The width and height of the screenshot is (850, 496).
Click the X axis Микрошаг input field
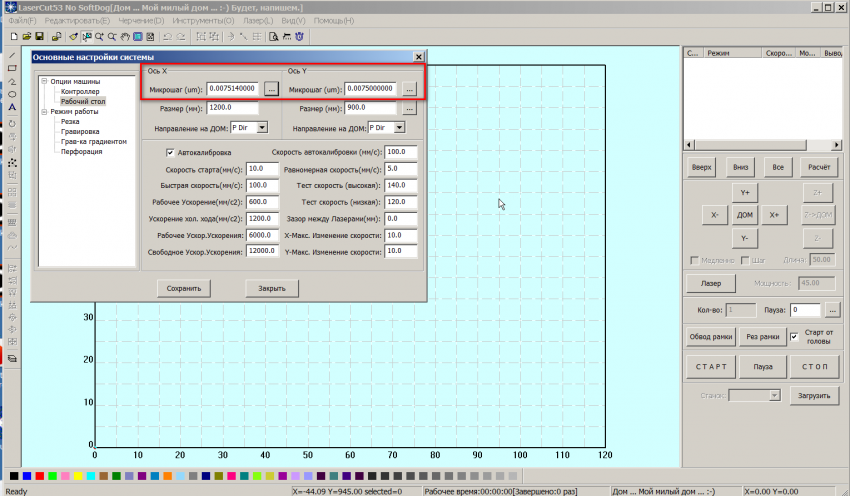(235, 89)
